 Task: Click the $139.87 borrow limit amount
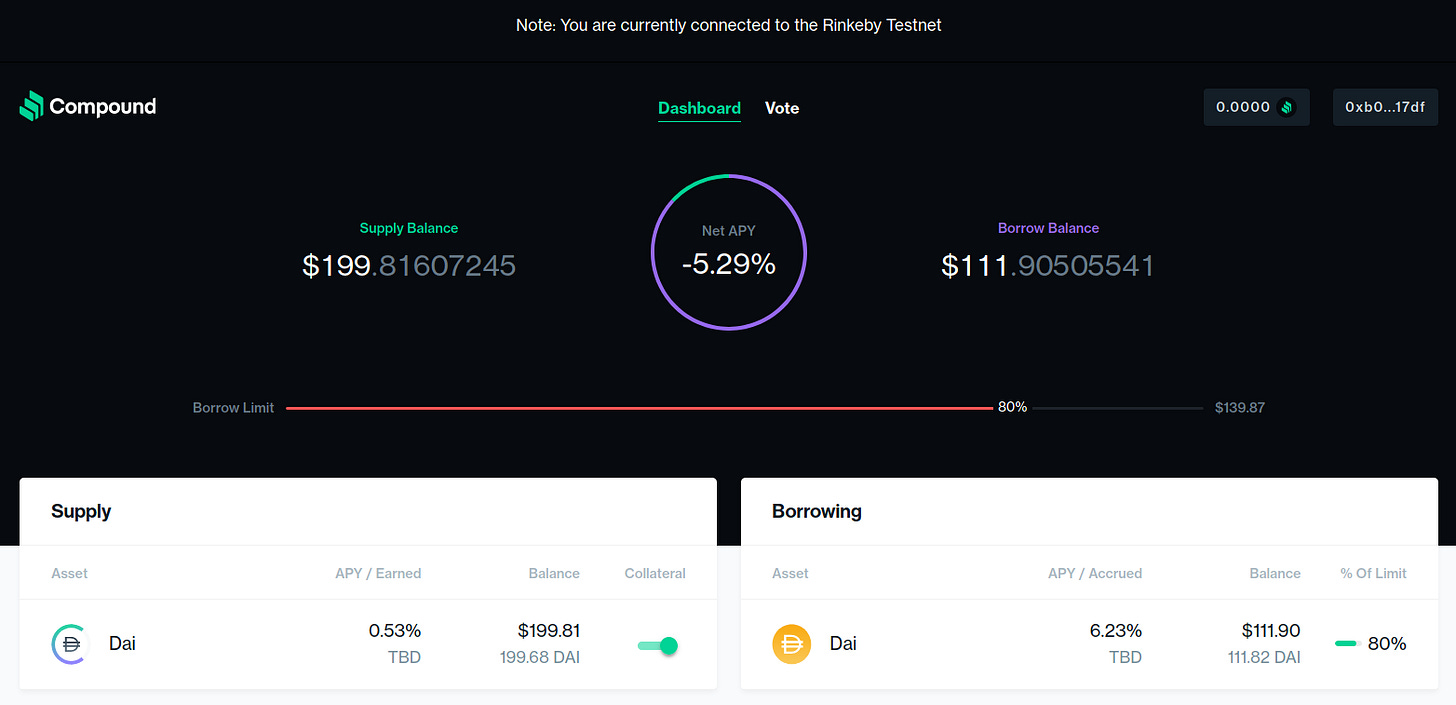pyautogui.click(x=1240, y=408)
